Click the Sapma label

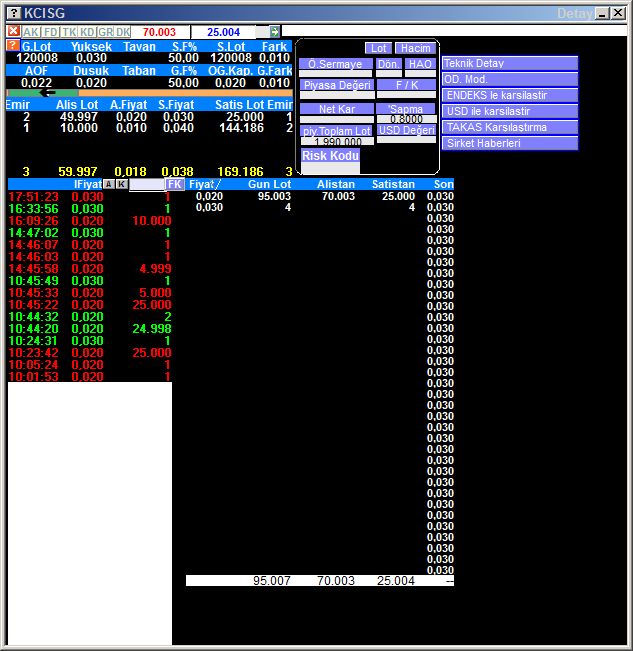click(406, 109)
